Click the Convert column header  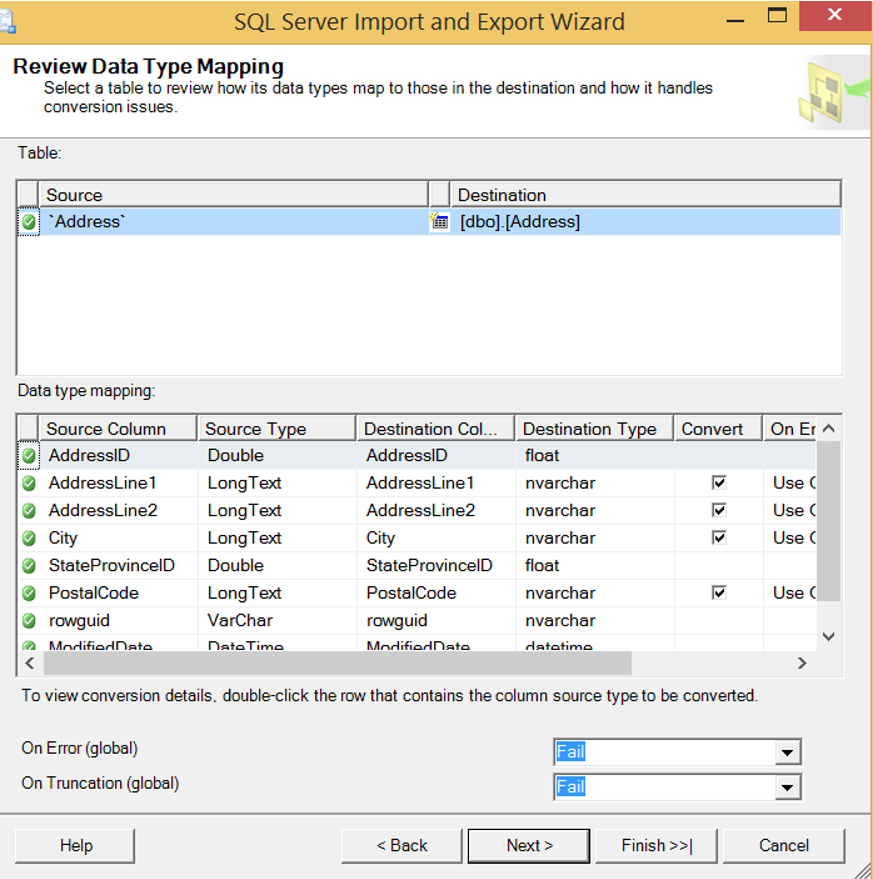718,429
